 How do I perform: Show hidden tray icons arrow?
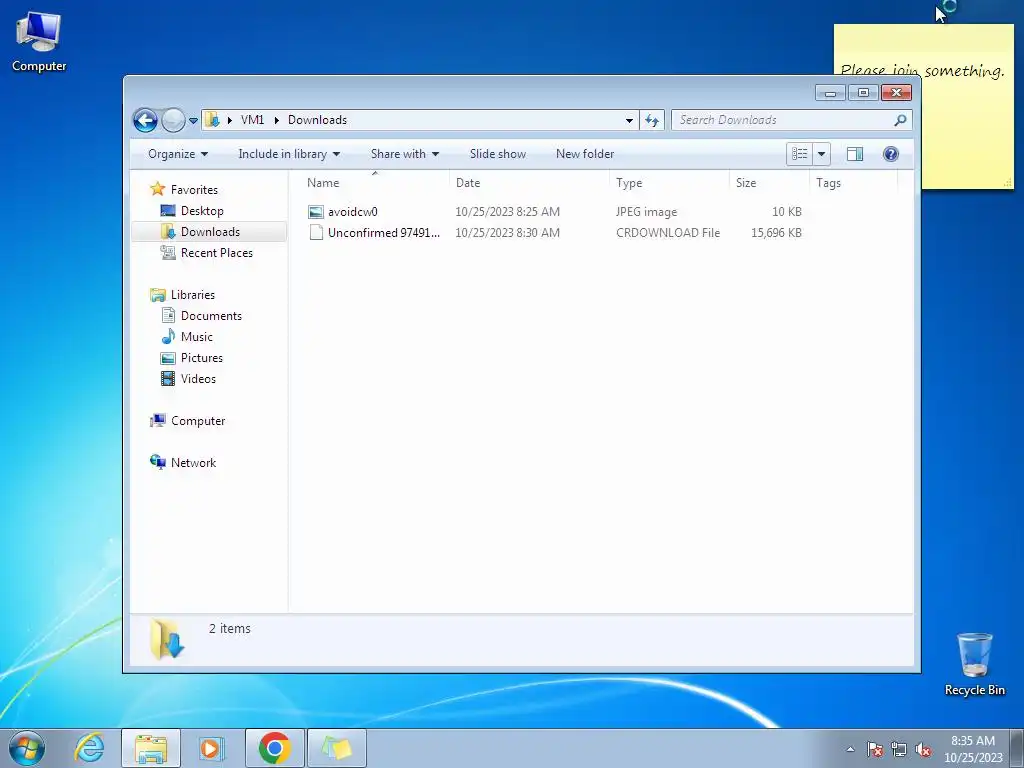pos(850,749)
